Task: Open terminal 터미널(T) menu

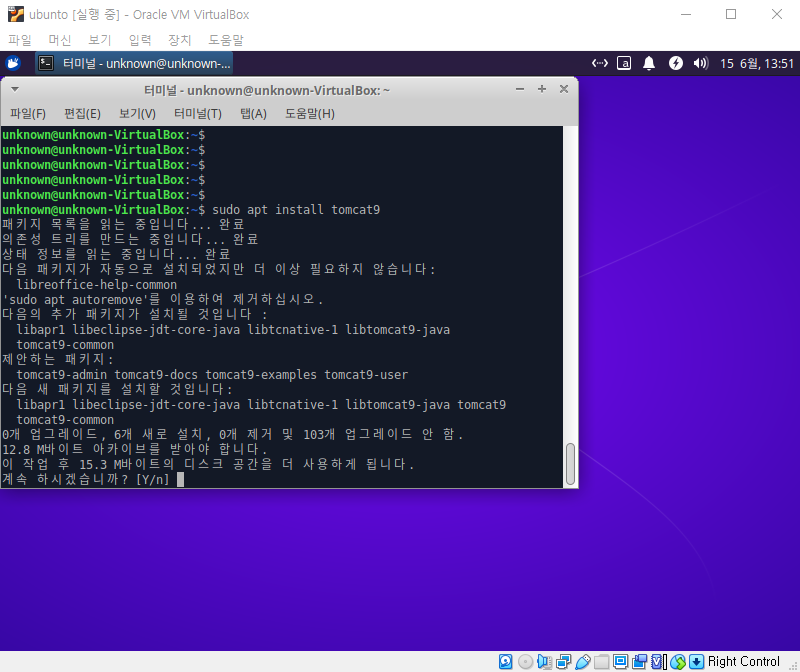Action: pyautogui.click(x=198, y=113)
